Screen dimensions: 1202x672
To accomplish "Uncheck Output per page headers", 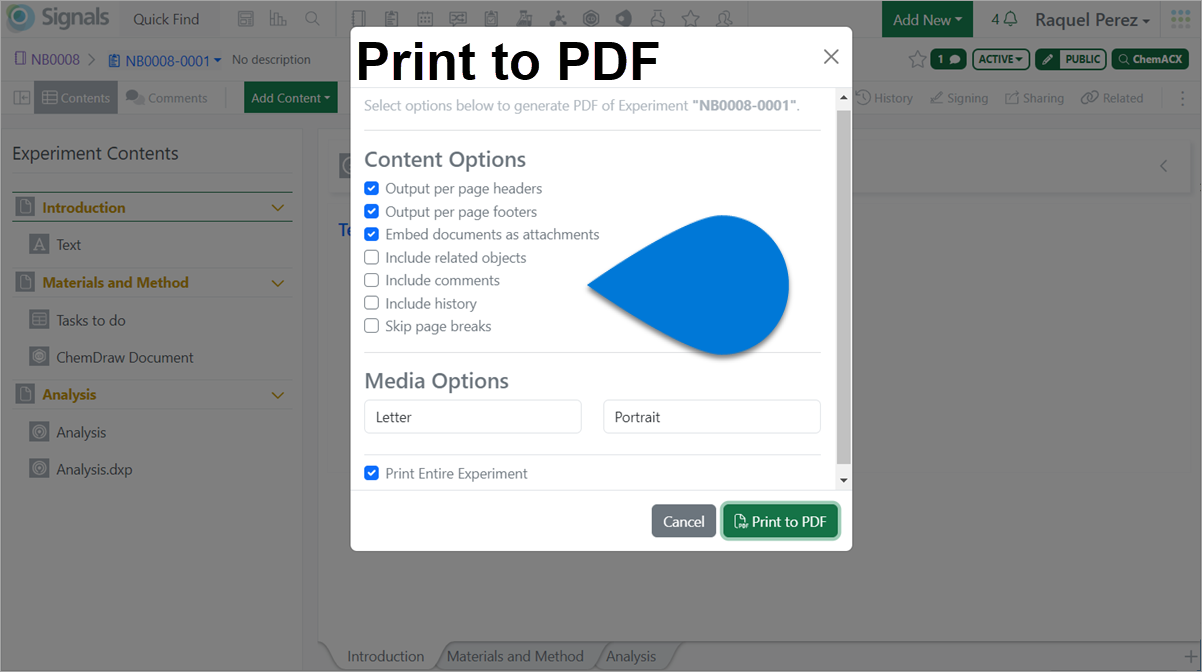I will [x=371, y=188].
